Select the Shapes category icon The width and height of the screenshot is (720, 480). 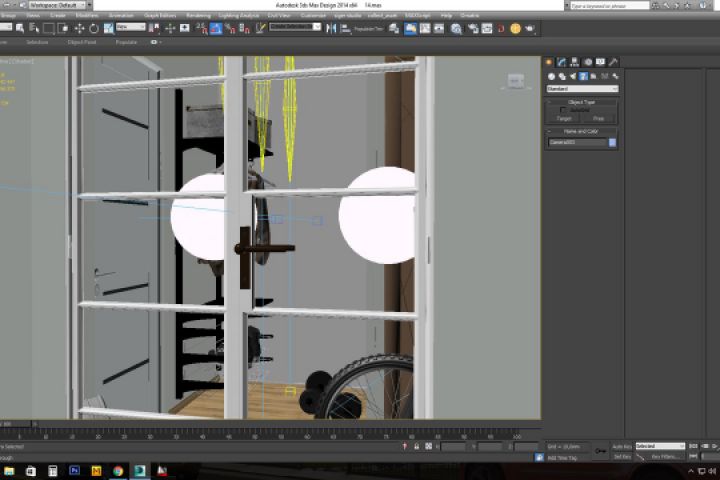(562, 76)
